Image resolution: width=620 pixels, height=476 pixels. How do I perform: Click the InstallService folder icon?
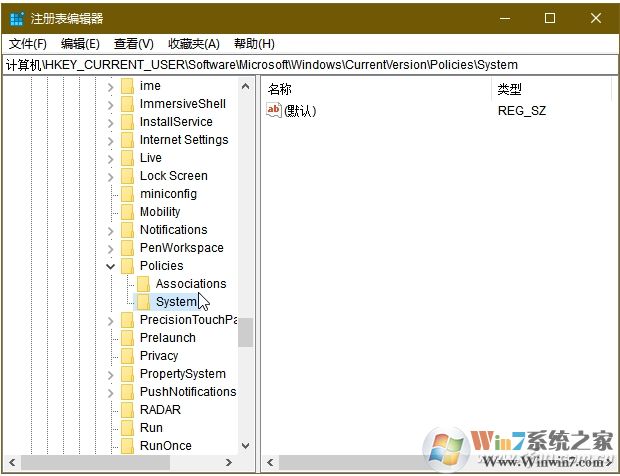click(x=127, y=122)
